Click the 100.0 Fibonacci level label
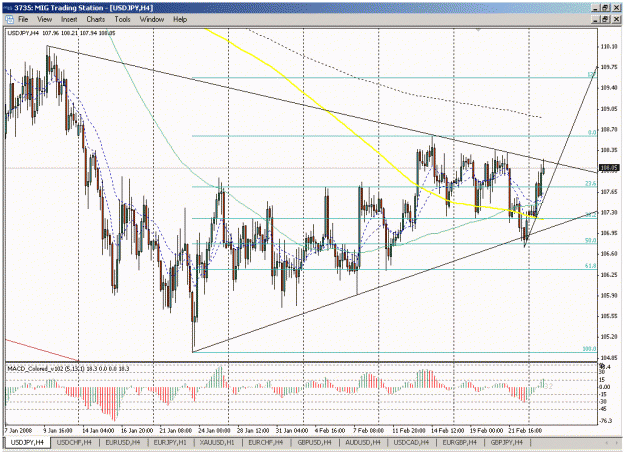 (x=590, y=349)
